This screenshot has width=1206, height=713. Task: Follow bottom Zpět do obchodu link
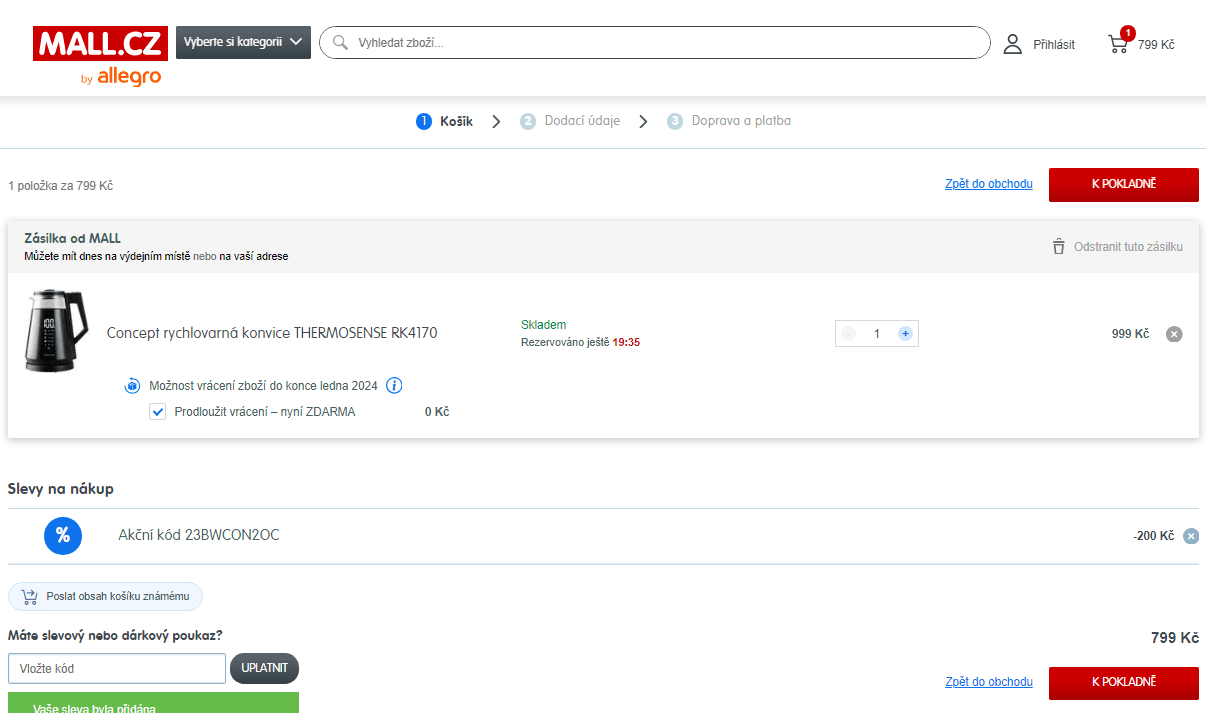coord(989,682)
